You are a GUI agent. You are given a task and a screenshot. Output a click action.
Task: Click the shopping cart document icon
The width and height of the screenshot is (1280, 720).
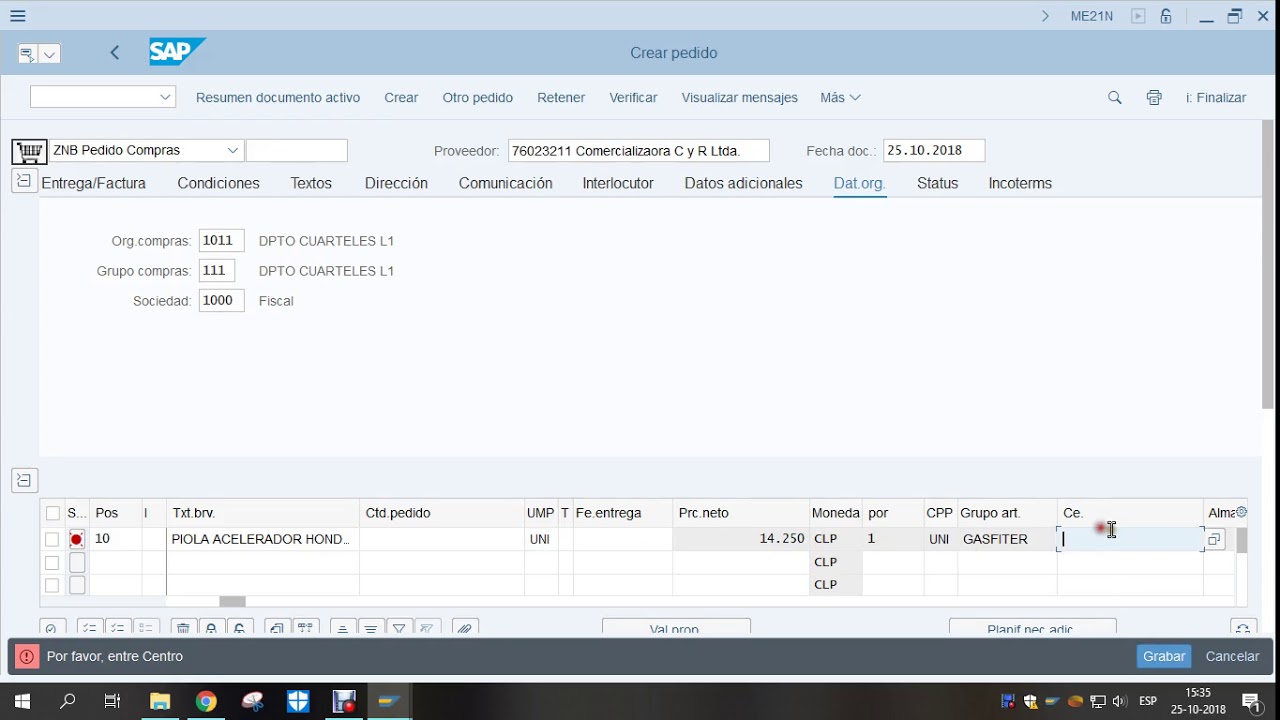[29, 151]
